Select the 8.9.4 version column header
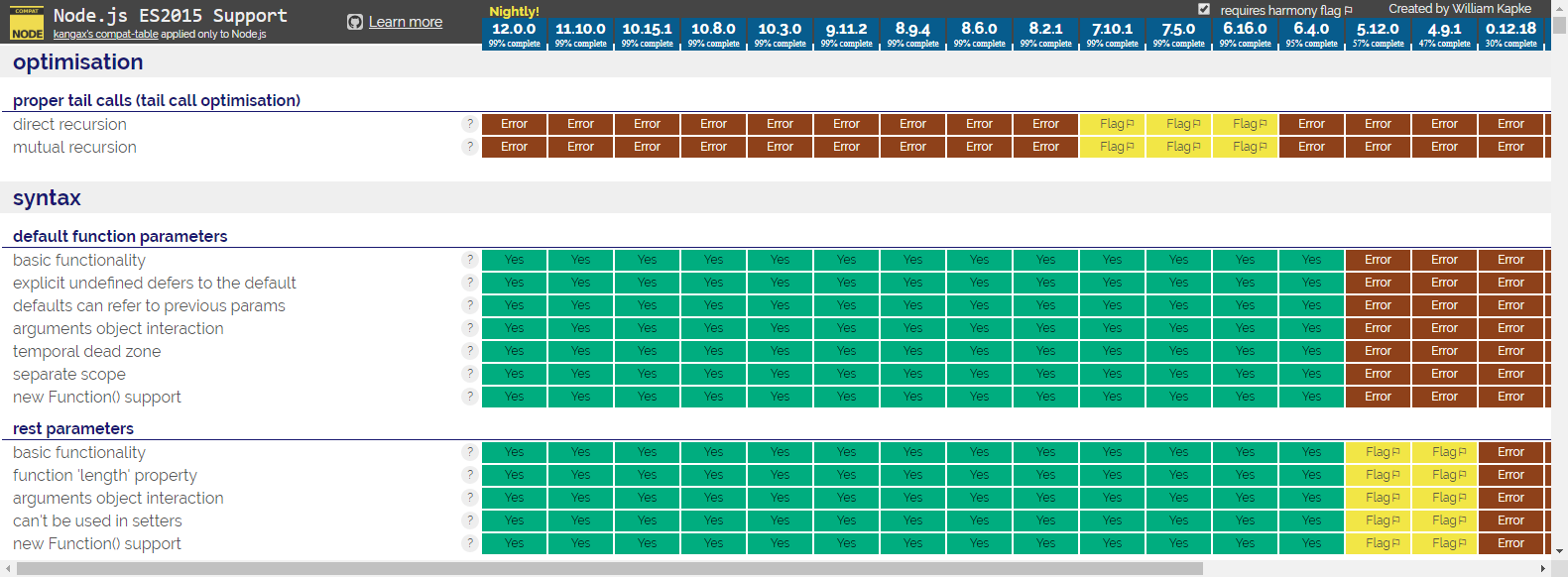The image size is (1568, 577). click(x=912, y=34)
